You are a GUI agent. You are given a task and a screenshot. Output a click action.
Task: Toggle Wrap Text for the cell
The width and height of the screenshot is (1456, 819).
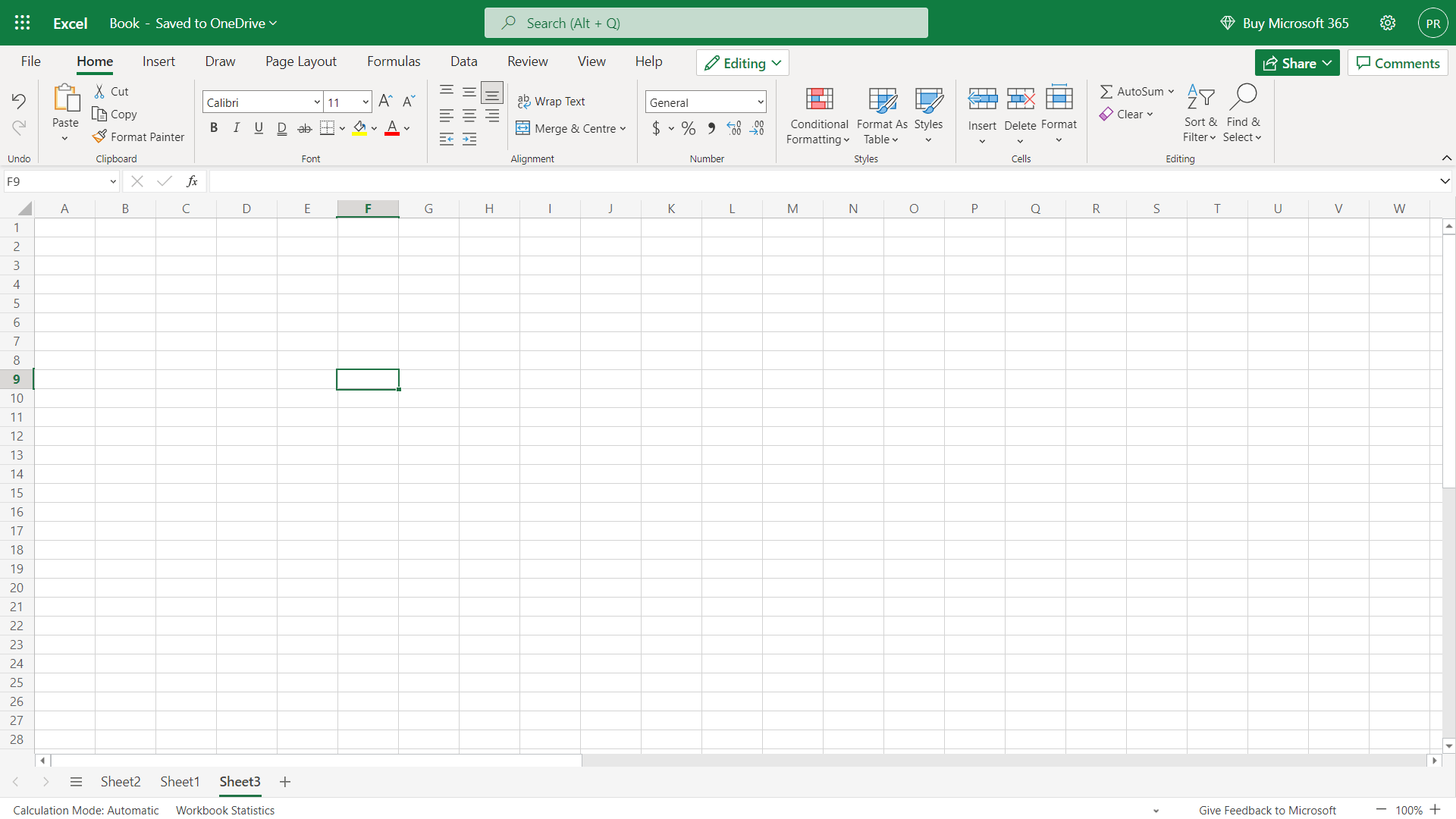point(551,102)
